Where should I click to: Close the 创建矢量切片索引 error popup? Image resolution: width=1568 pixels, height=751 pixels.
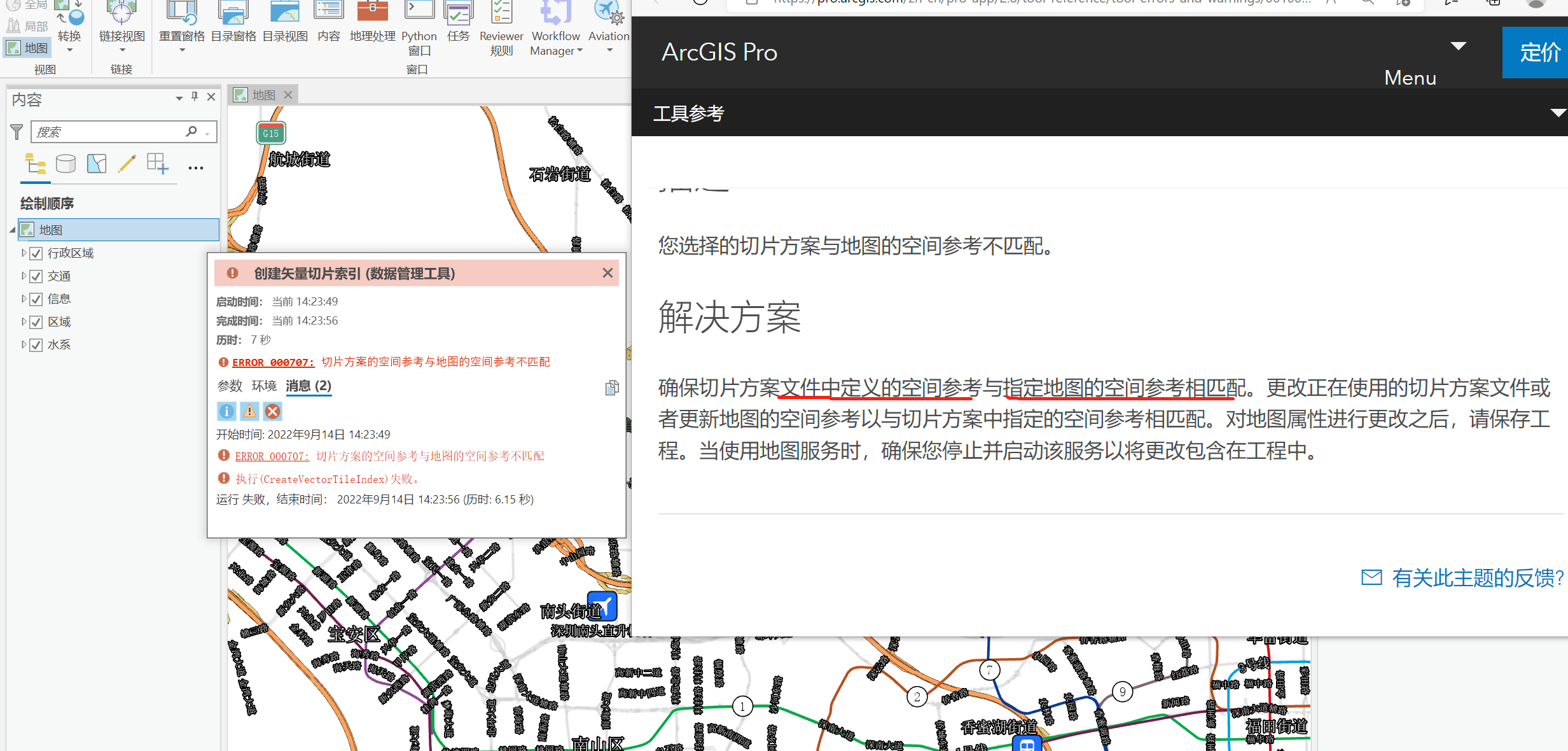[607, 273]
